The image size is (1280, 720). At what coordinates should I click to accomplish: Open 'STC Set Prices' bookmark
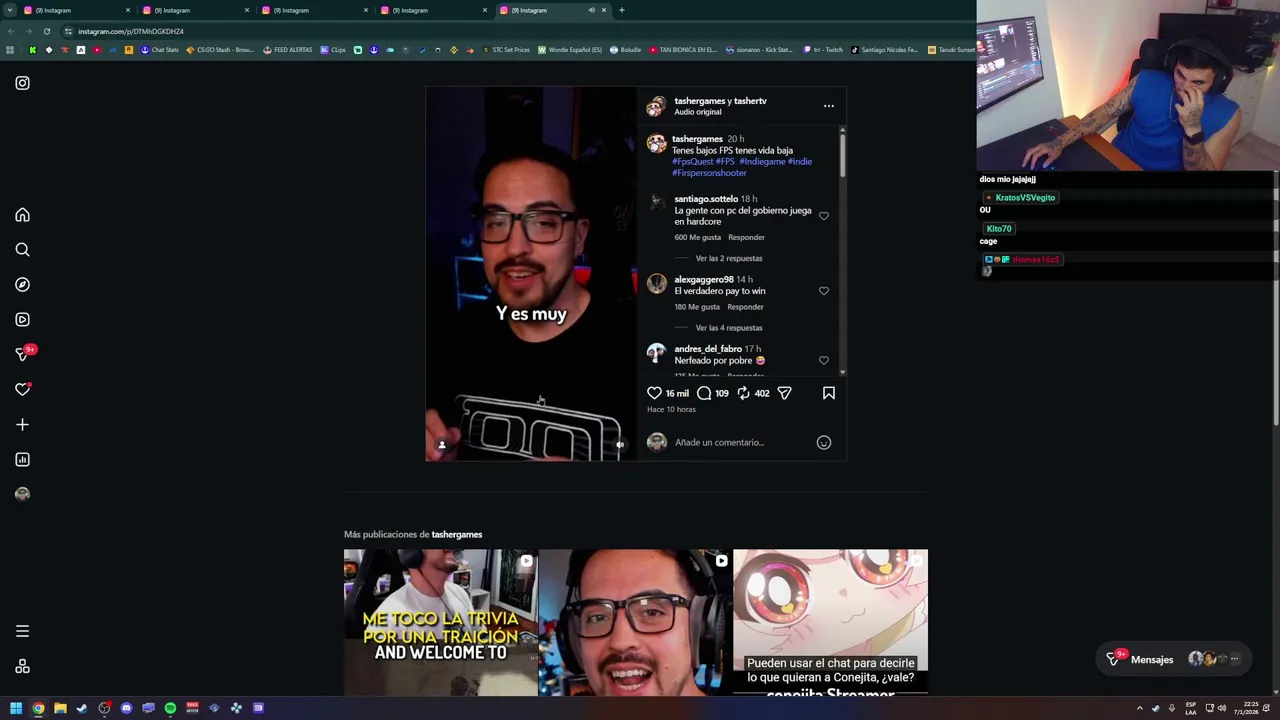tap(505, 50)
